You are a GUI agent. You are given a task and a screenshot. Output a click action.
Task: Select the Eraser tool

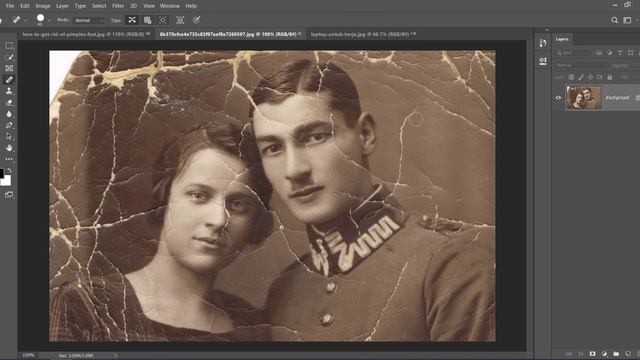click(x=9, y=102)
